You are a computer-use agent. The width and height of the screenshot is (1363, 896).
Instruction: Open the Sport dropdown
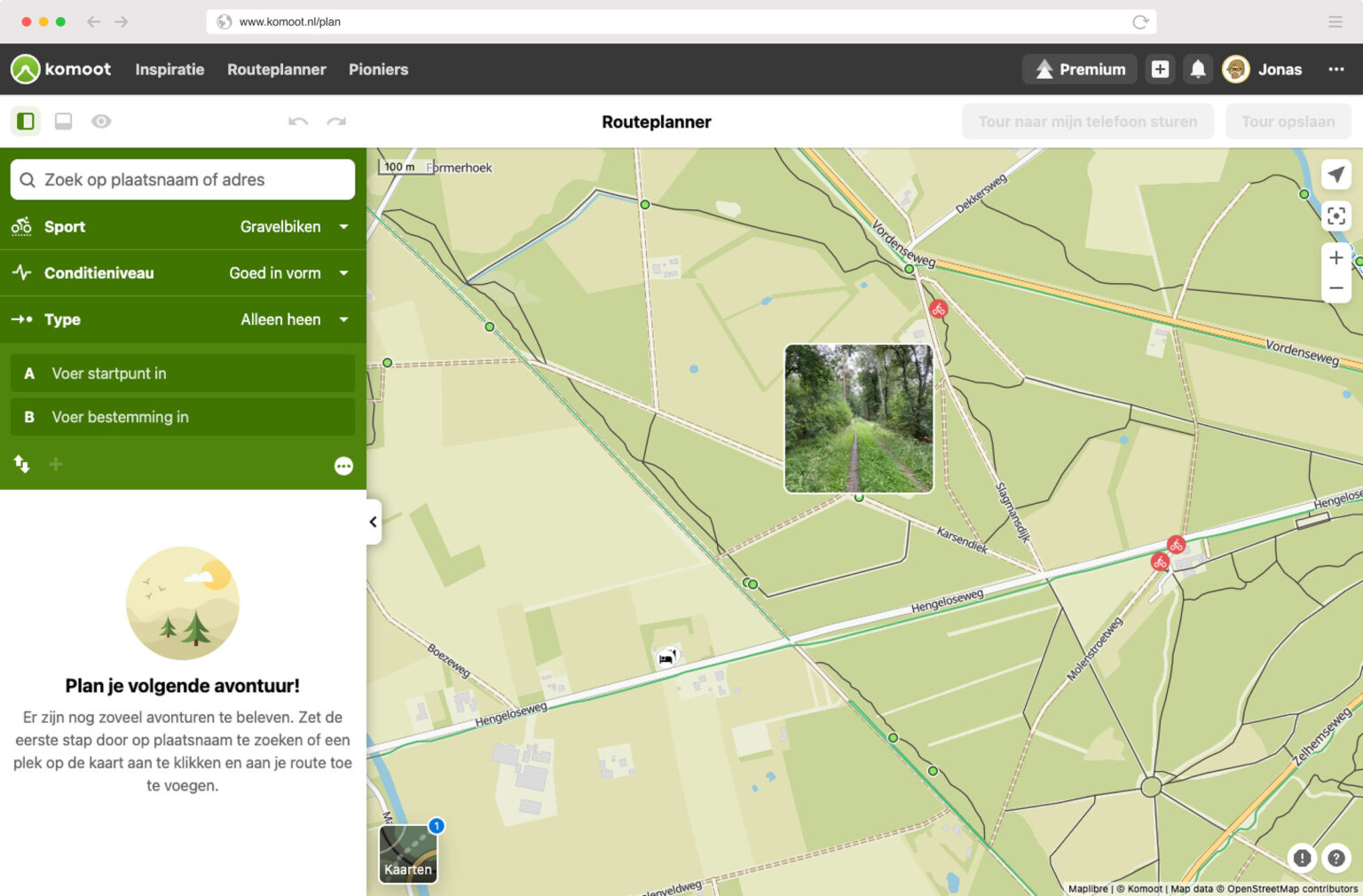343,226
